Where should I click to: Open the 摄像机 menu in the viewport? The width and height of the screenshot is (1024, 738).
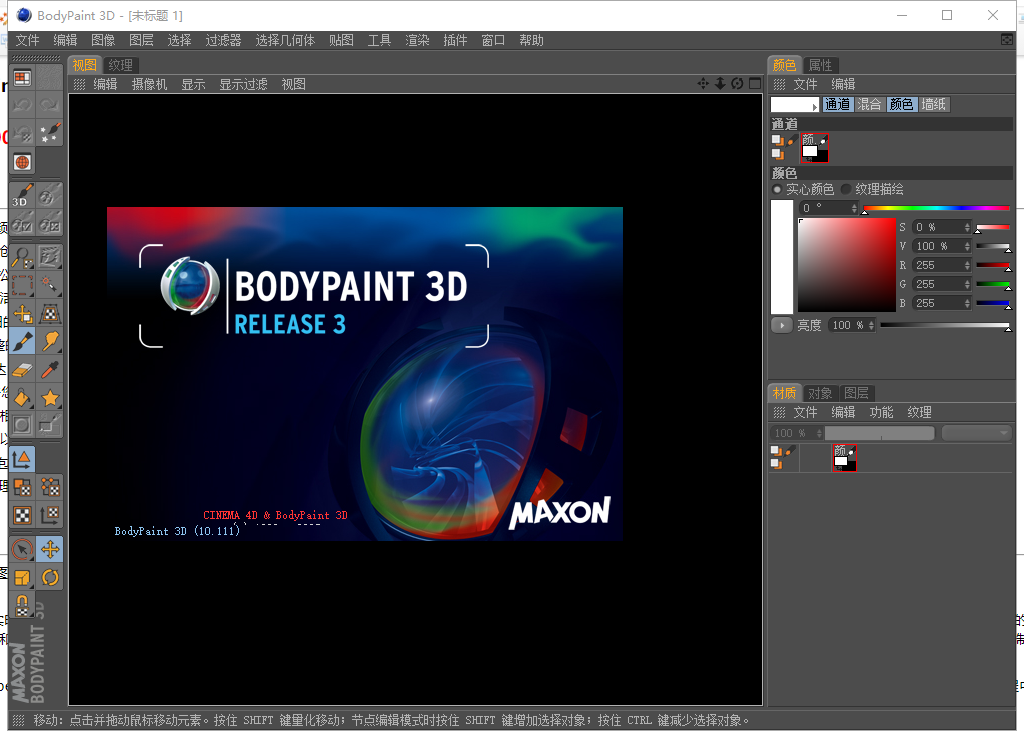point(150,84)
